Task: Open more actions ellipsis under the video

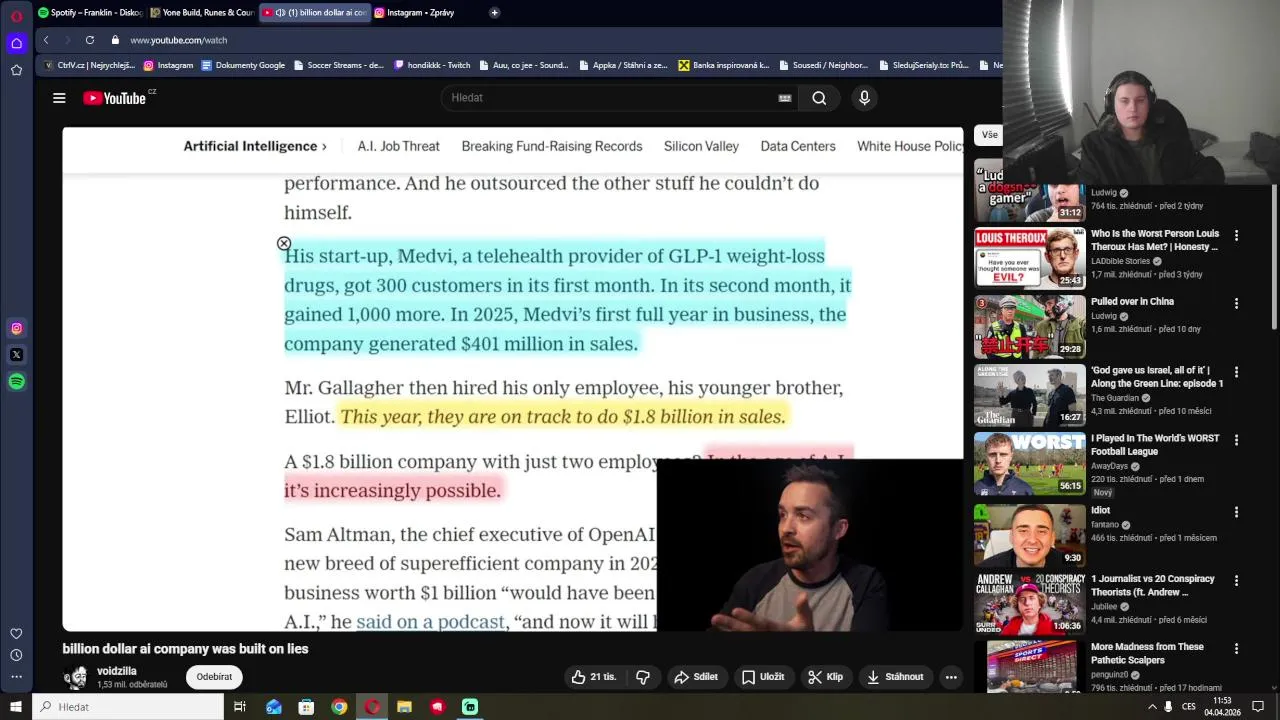Action: pyautogui.click(x=951, y=677)
